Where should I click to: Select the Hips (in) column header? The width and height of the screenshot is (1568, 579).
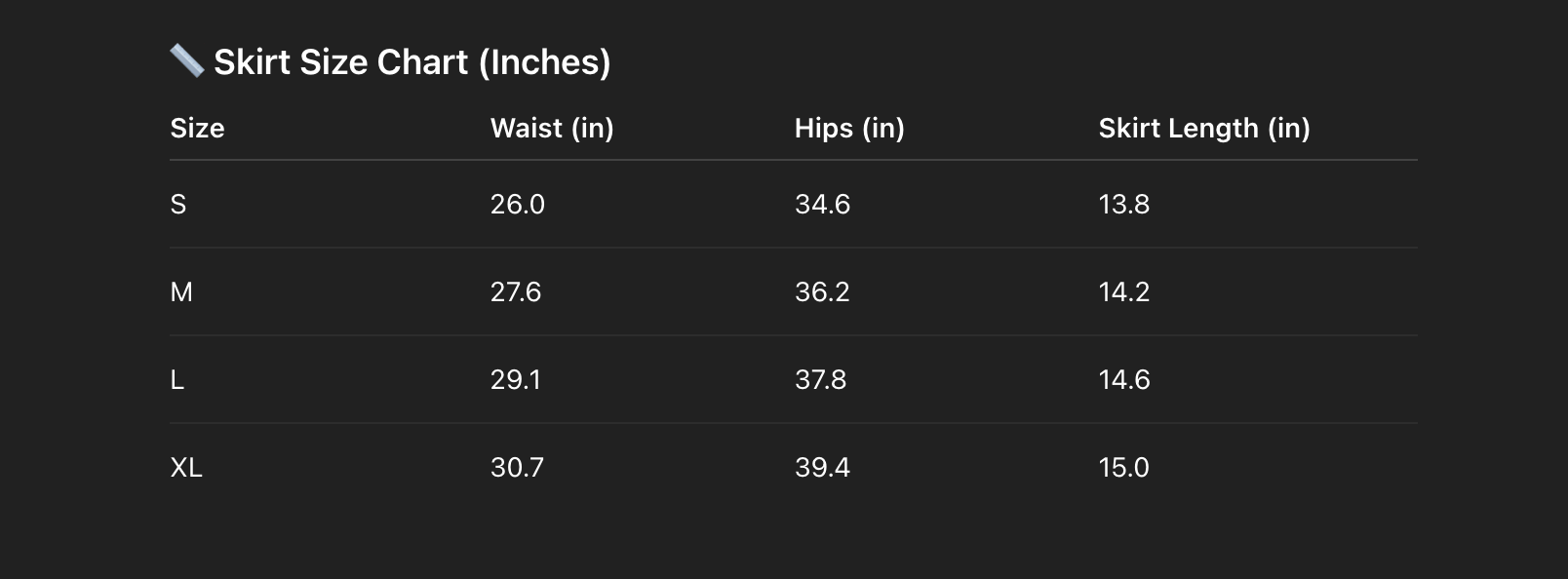point(849,129)
